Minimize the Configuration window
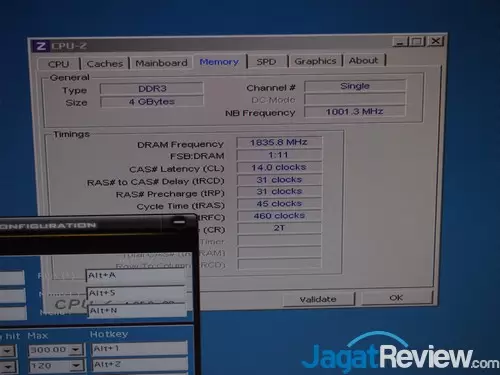Screen dimensions: 500x375 pyautogui.click(x=179, y=221)
